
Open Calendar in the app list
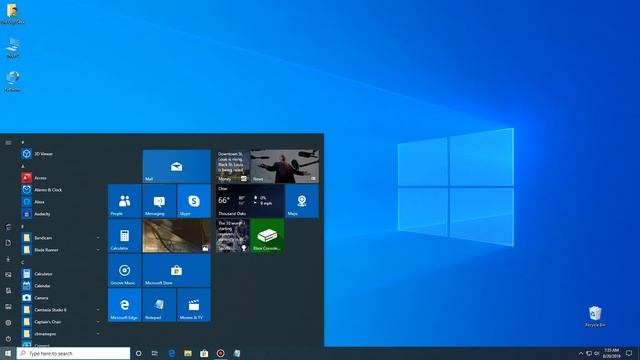pyautogui.click(x=60, y=286)
